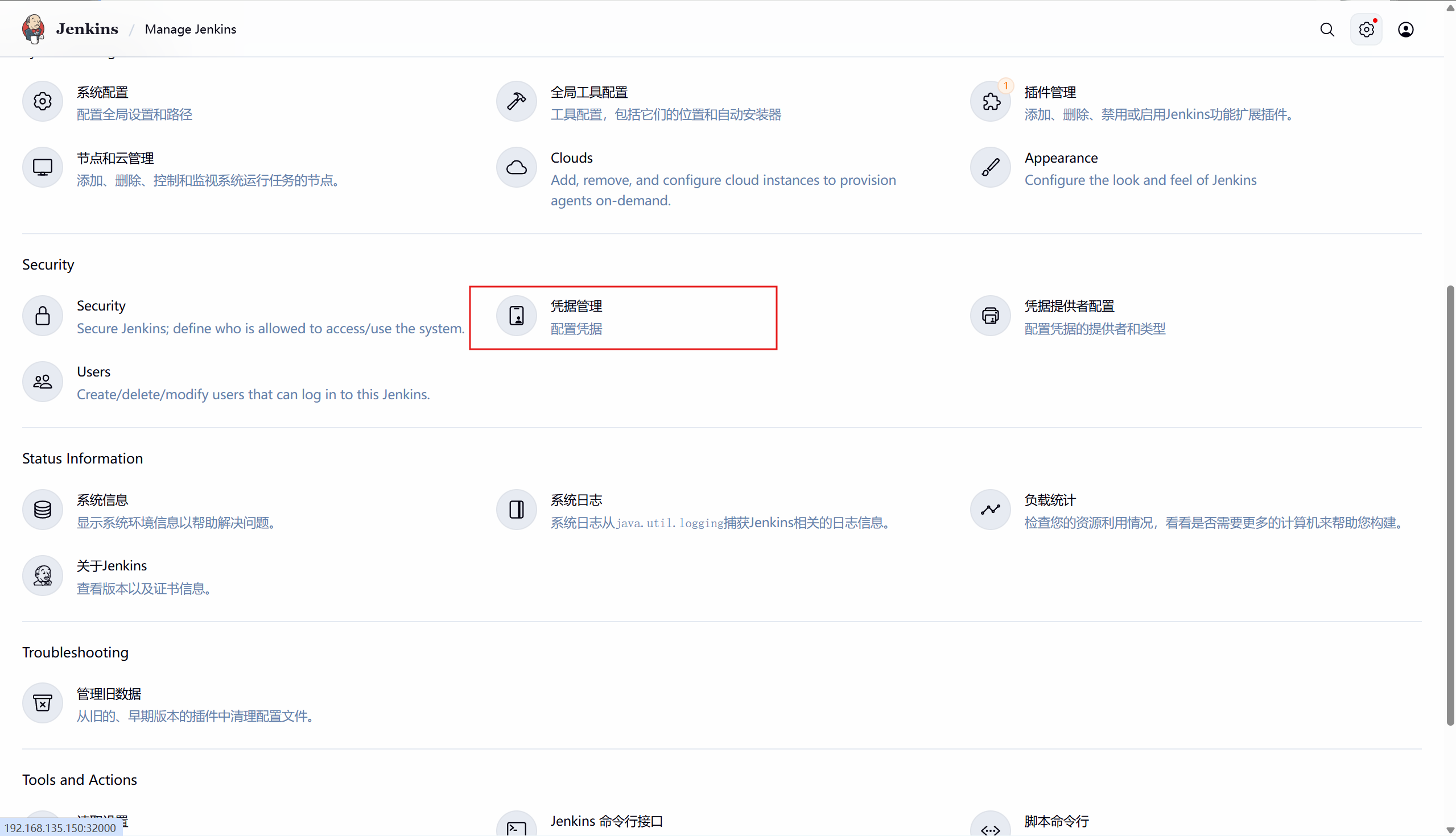Image resolution: width=1456 pixels, height=836 pixels.
Task: Open 系统信息 title link
Action: tap(102, 500)
